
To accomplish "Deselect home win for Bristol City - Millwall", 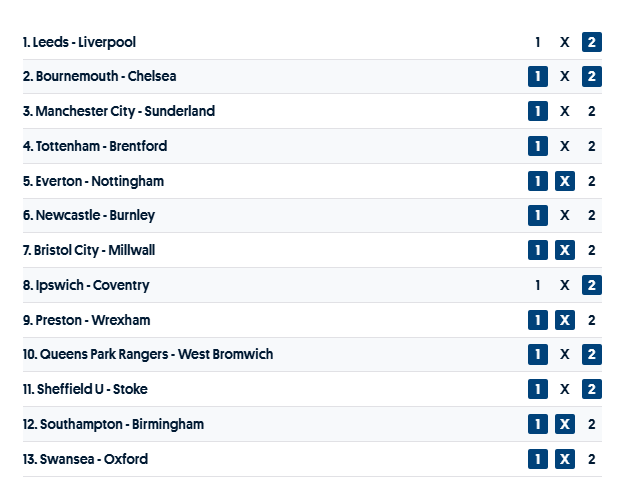I will [x=538, y=250].
